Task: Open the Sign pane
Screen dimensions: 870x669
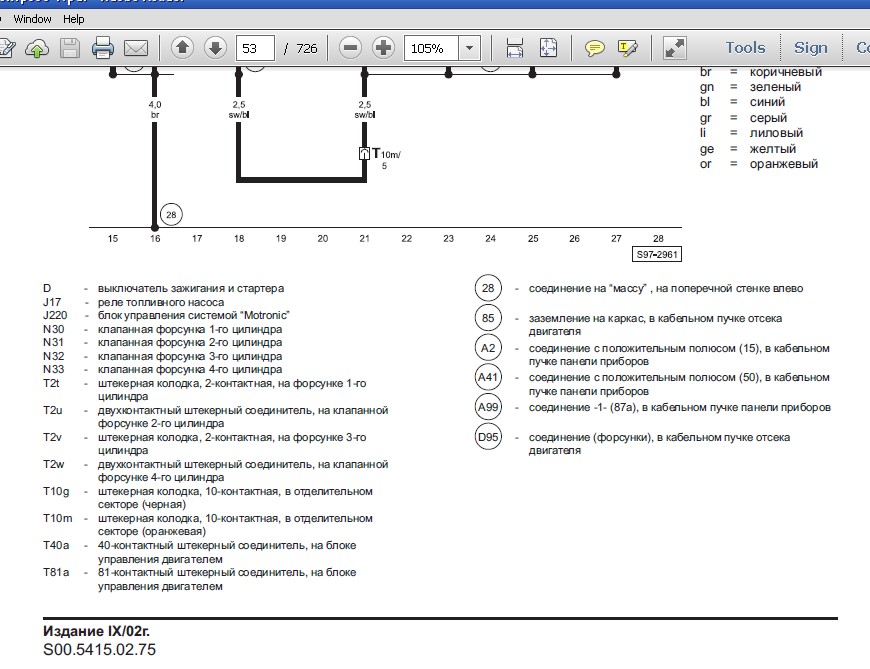Action: (811, 48)
